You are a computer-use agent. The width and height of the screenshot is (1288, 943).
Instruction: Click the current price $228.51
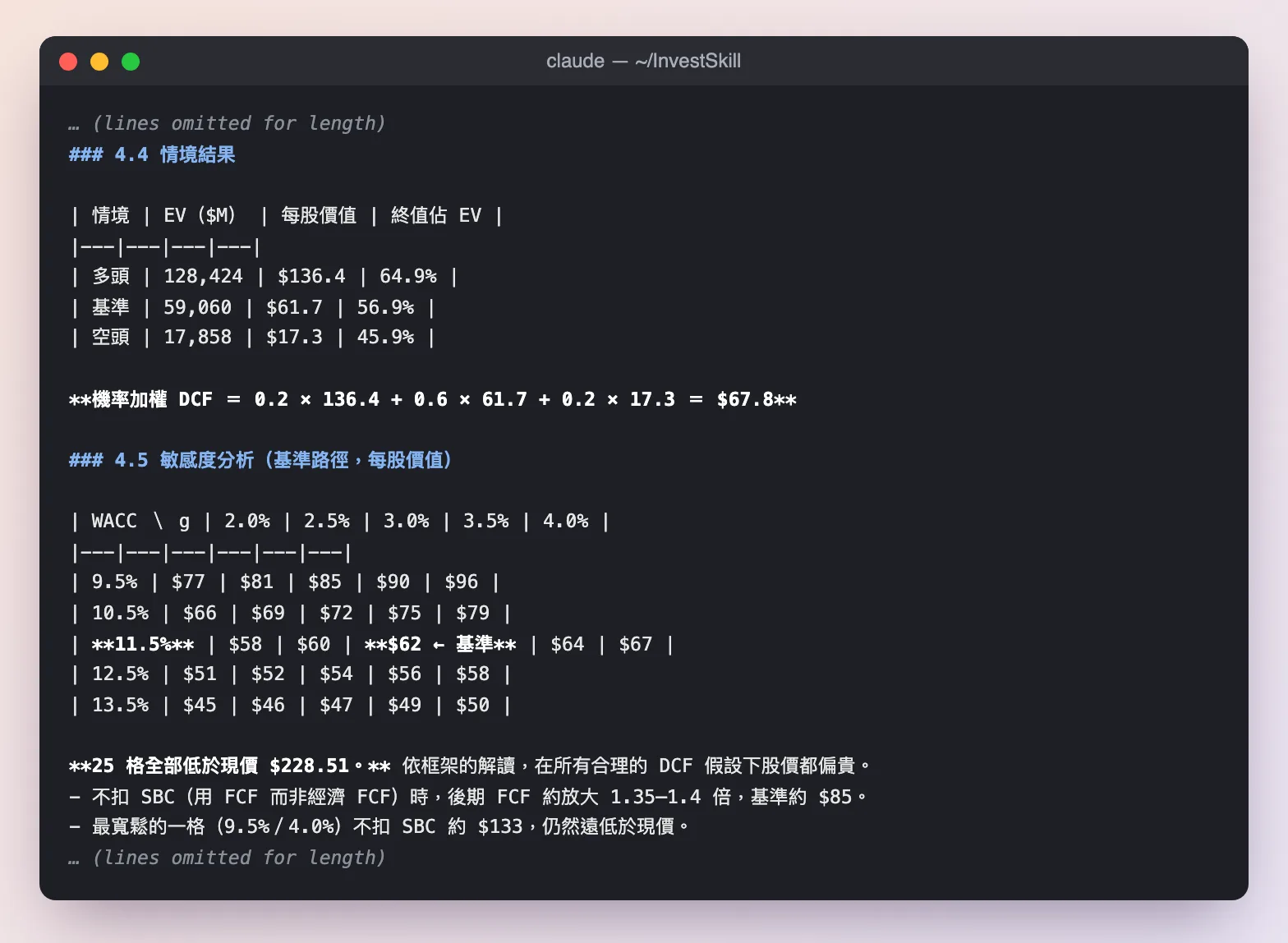click(310, 766)
